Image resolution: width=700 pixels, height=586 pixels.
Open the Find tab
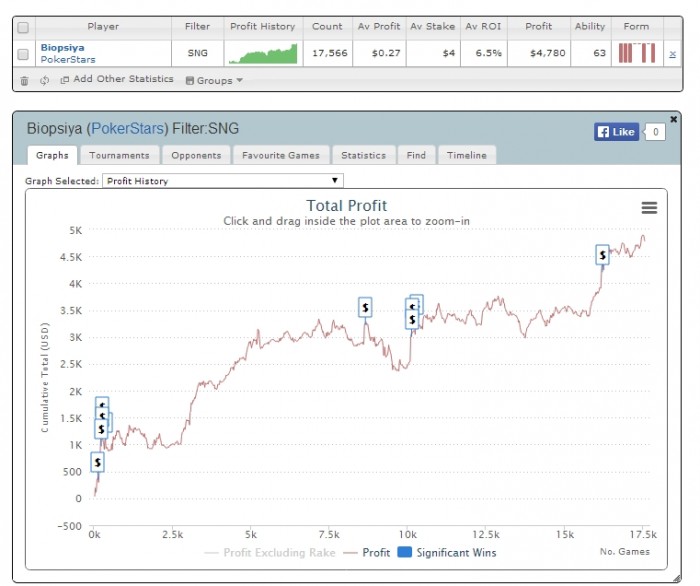[x=416, y=155]
